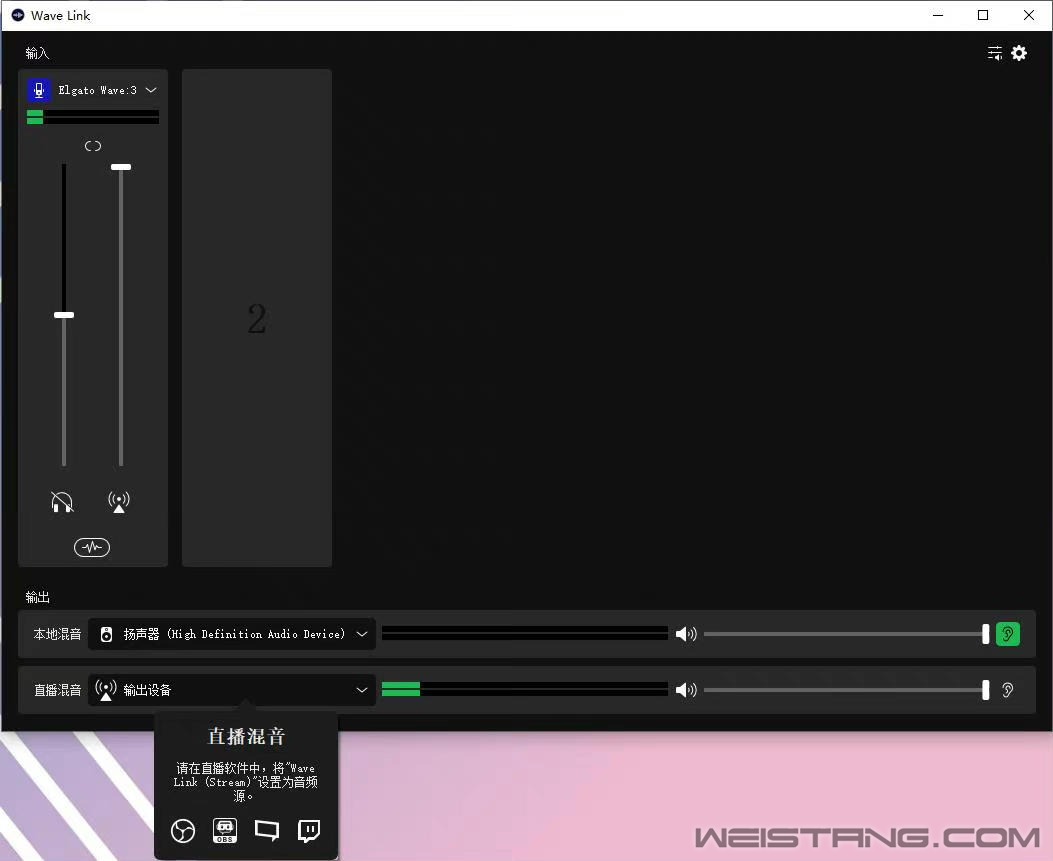Mute the 直播混音 output speaker icon

tap(686, 690)
